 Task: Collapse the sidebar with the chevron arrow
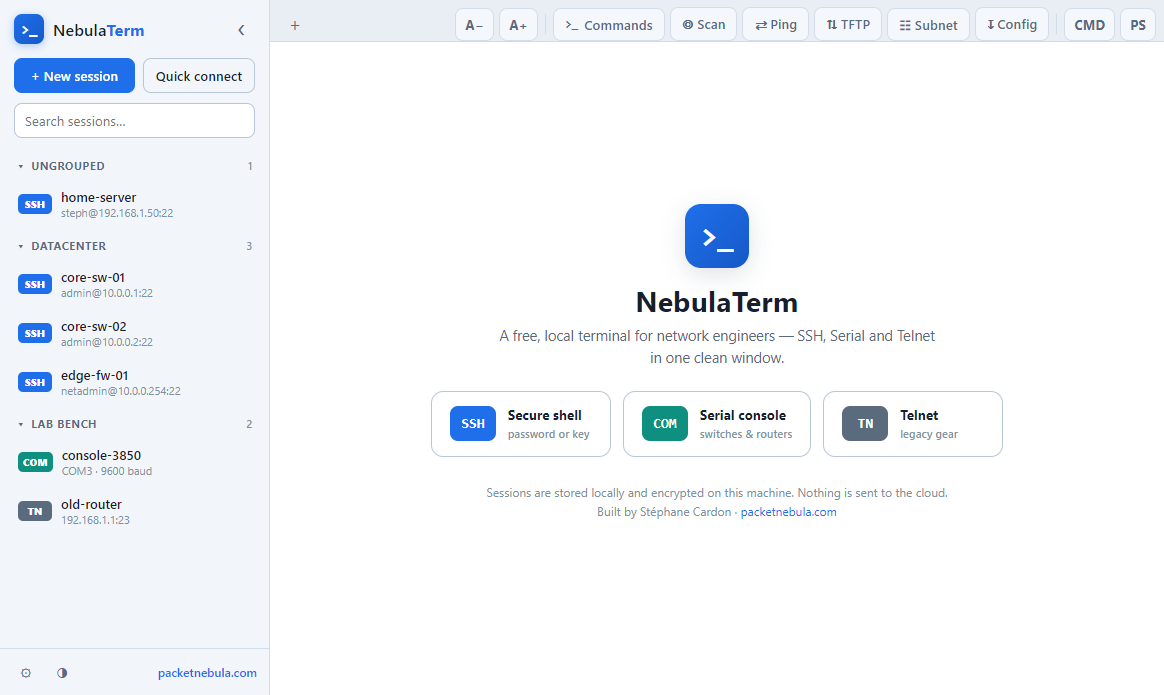(x=241, y=30)
